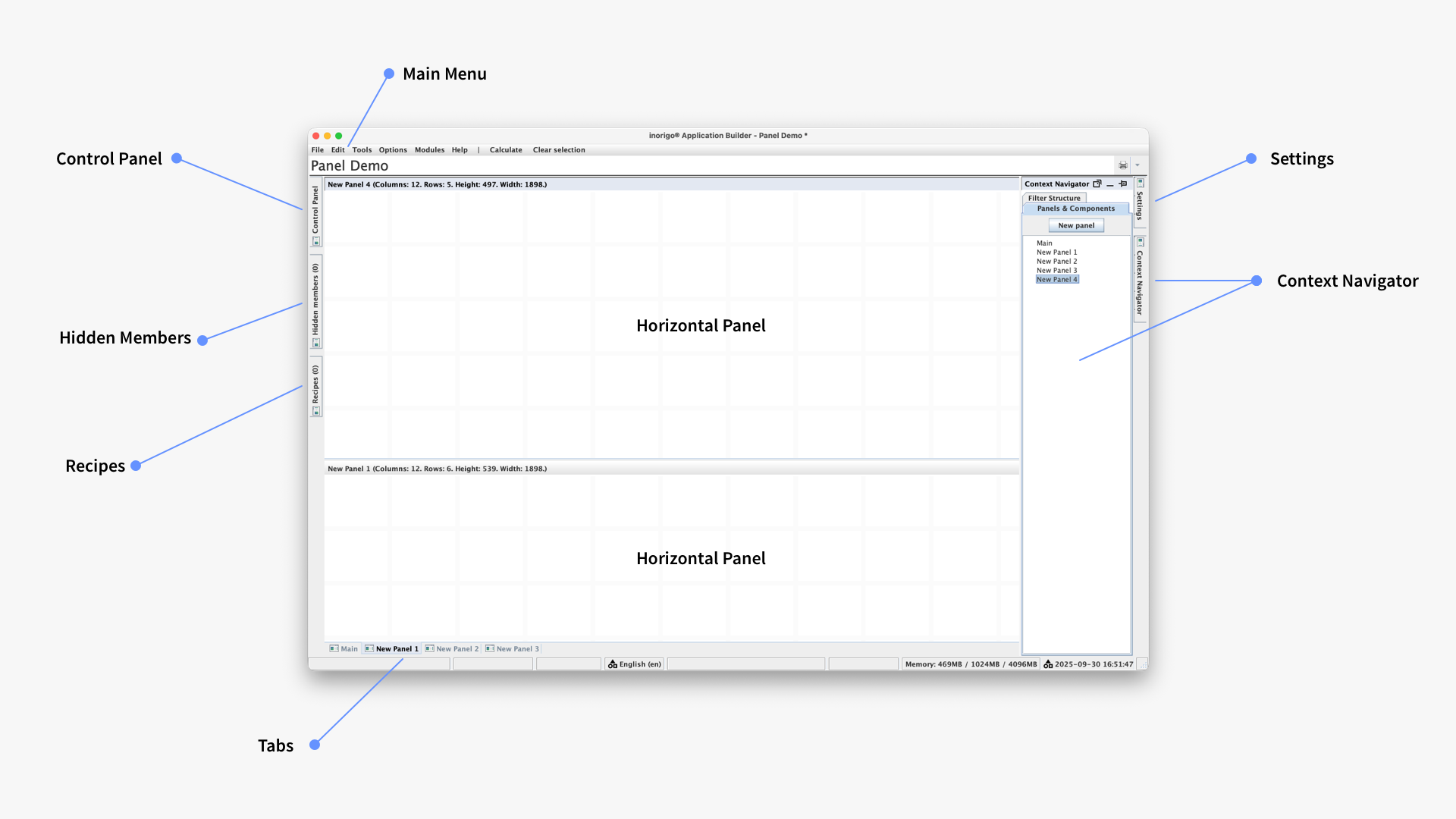Open the dropdown arrow beside printer icon

[1137, 165]
